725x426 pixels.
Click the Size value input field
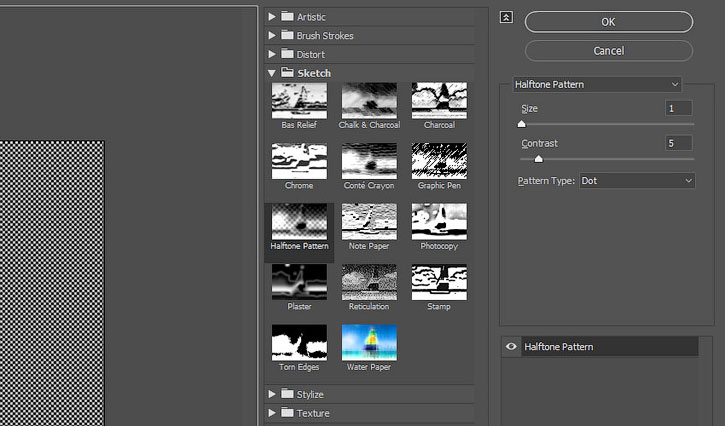(x=678, y=108)
